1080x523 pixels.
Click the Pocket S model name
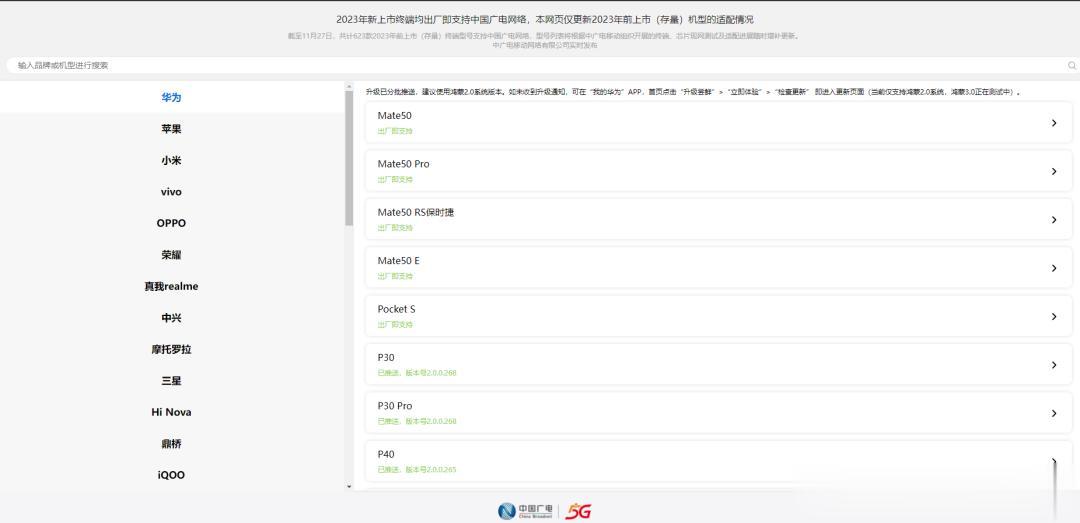pyautogui.click(x=397, y=309)
